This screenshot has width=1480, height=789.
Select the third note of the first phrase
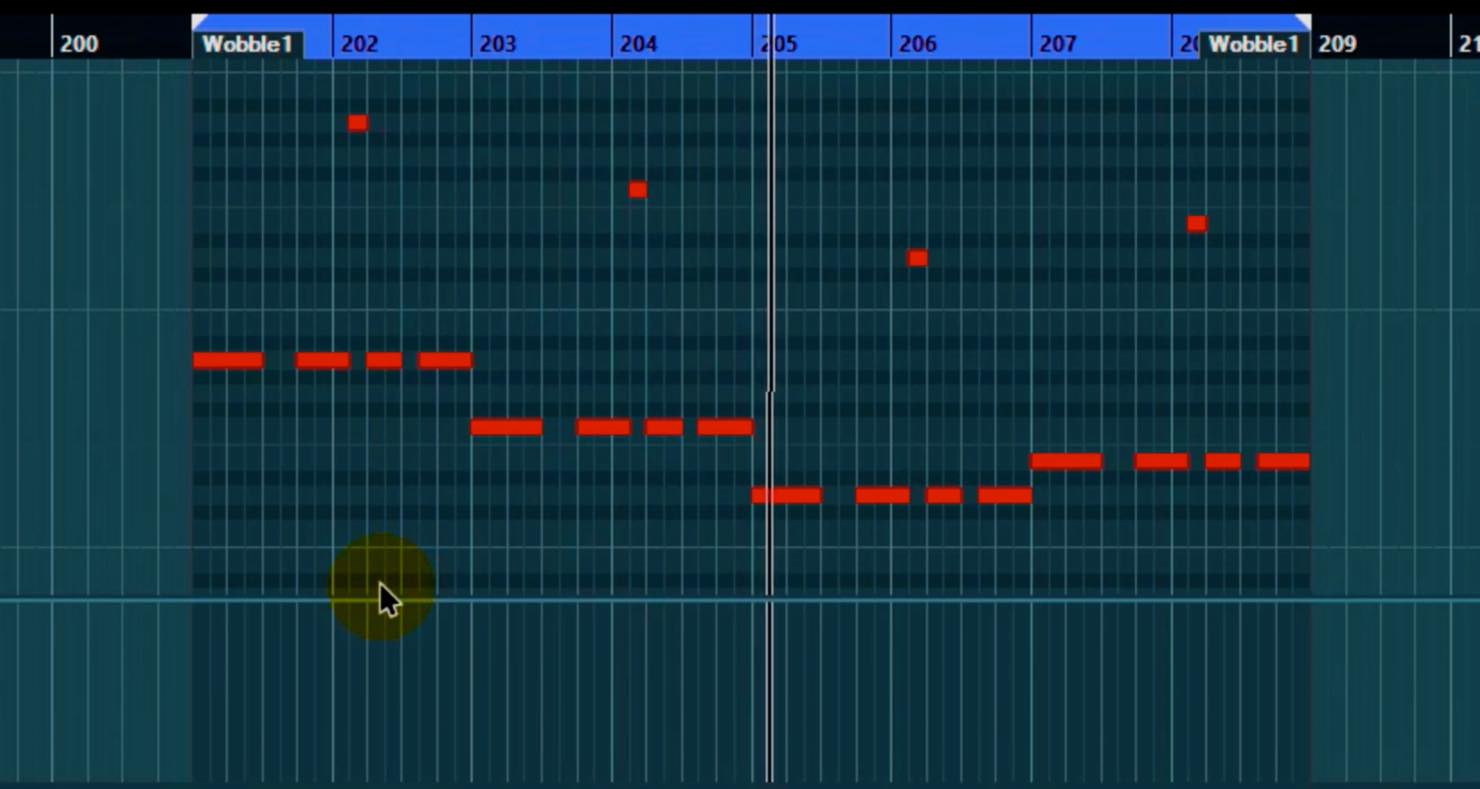tap(384, 360)
